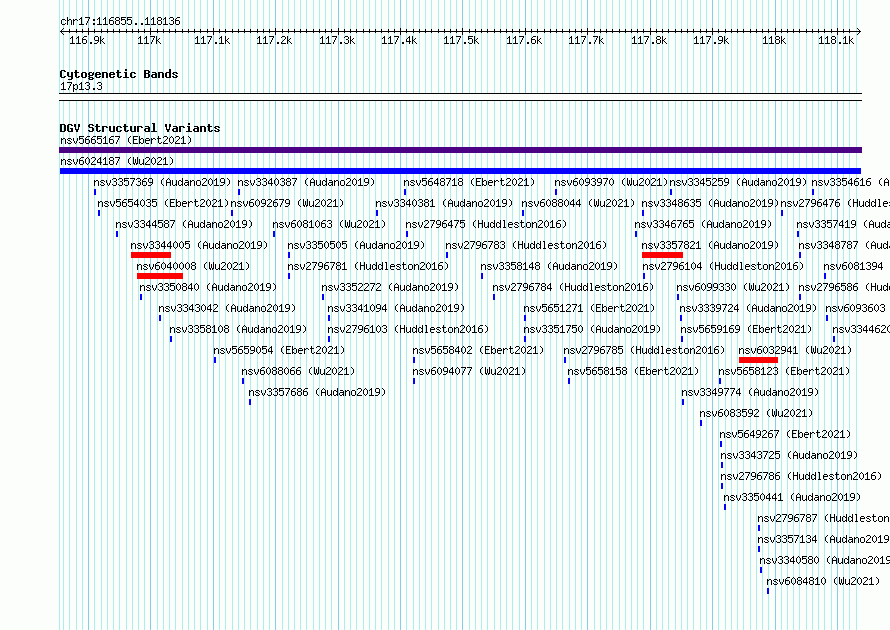Screen dimensions: 890x630
Task: Click nsv6084810 (Wu2021) label
Action: [x=824, y=581]
